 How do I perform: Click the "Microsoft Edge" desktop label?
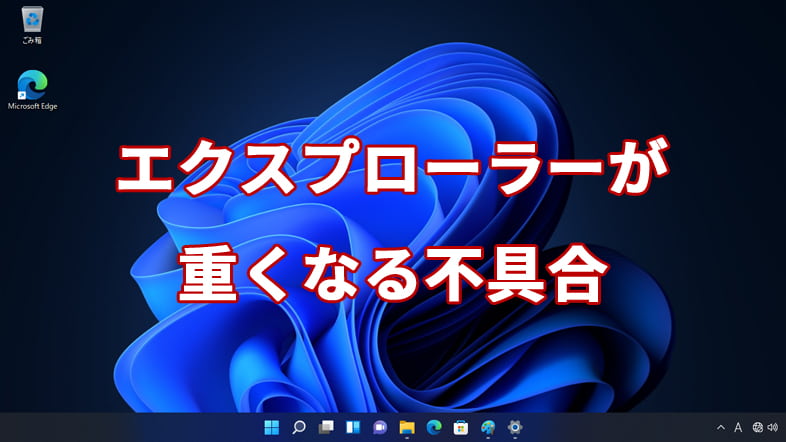[33, 106]
